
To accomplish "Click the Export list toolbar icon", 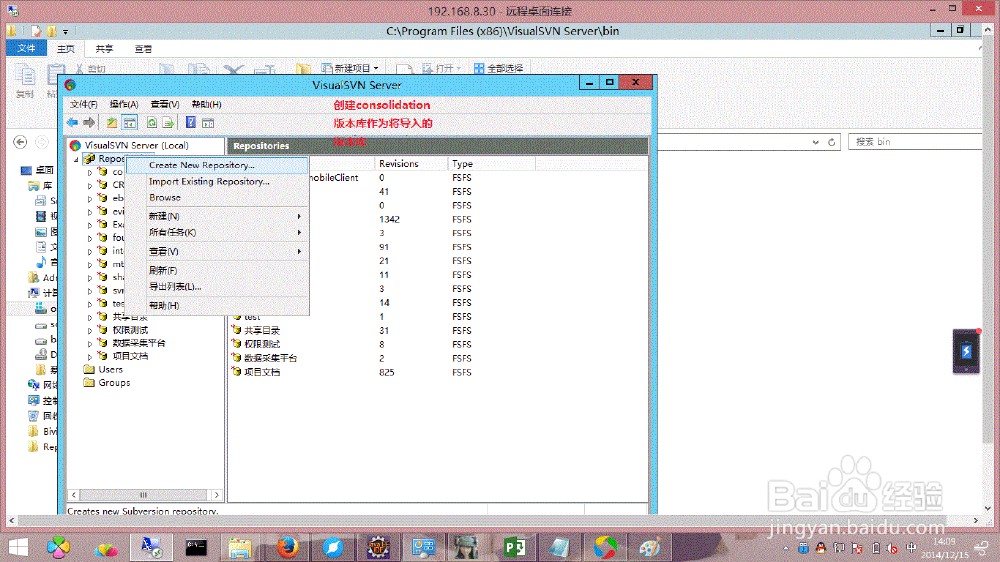I will (x=168, y=122).
